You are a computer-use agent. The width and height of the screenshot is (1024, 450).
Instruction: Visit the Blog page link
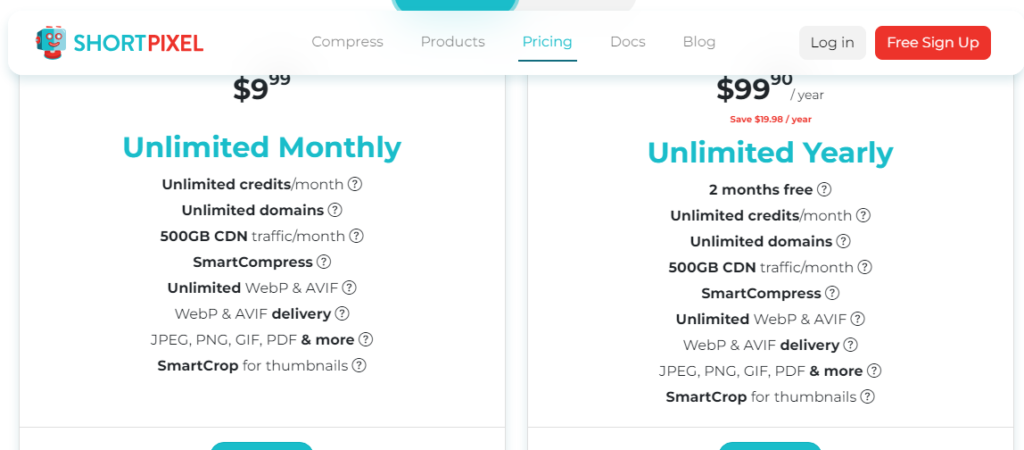click(699, 42)
